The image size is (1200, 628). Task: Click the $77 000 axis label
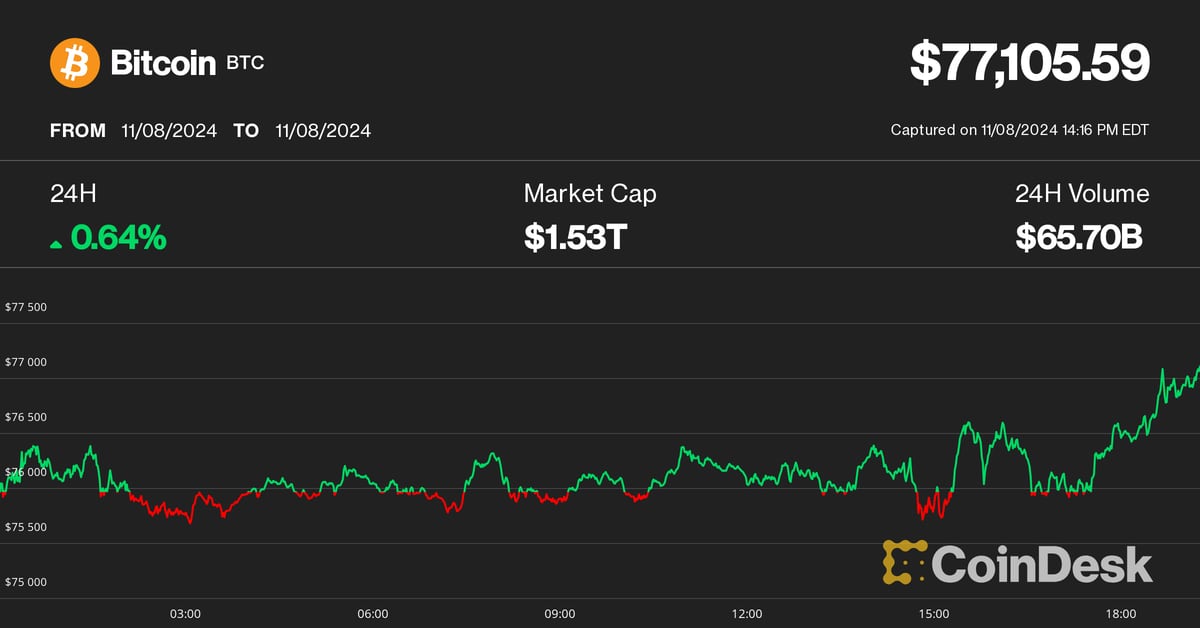(28, 362)
